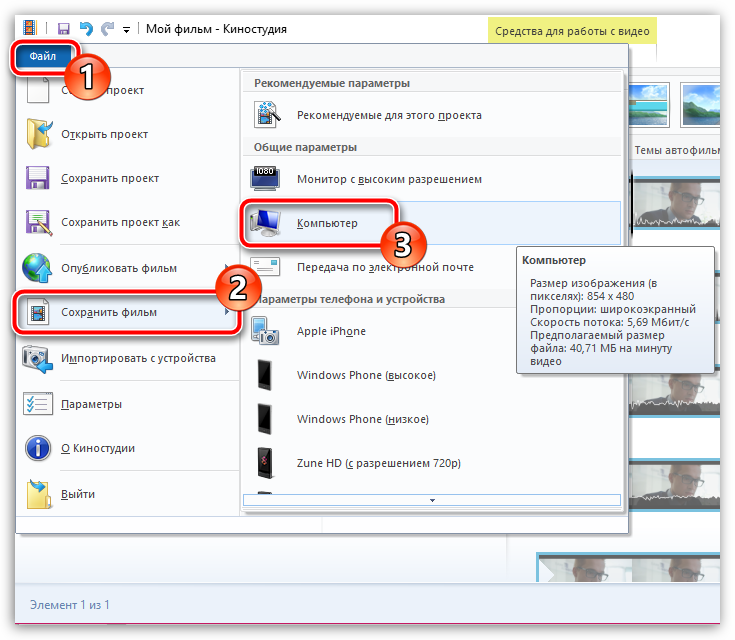Open the Файл menu tab
This screenshot has width=735, height=640.
click(x=43, y=56)
